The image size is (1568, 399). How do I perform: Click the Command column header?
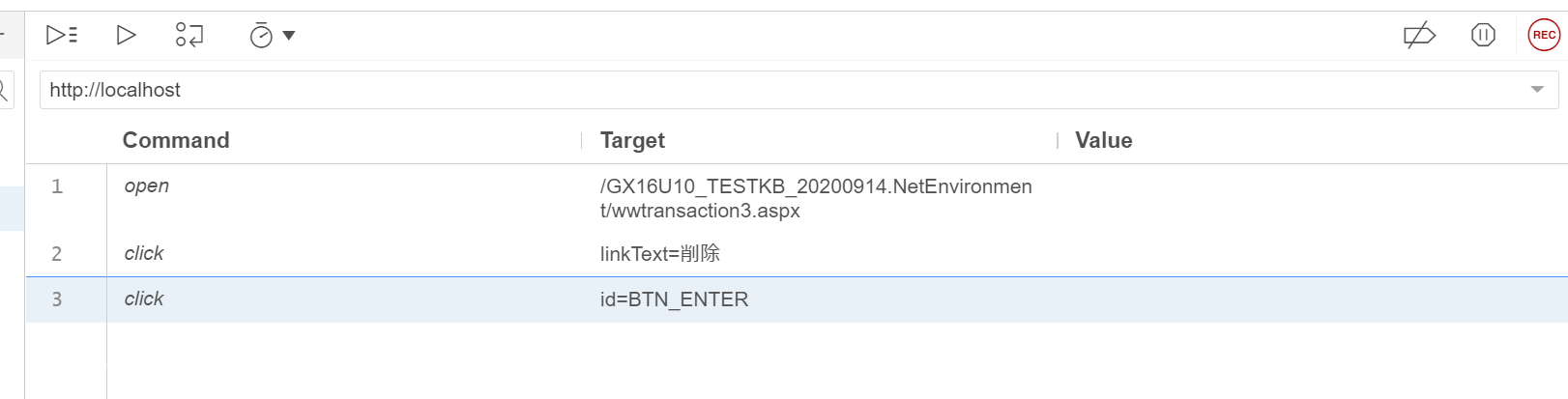tap(176, 140)
